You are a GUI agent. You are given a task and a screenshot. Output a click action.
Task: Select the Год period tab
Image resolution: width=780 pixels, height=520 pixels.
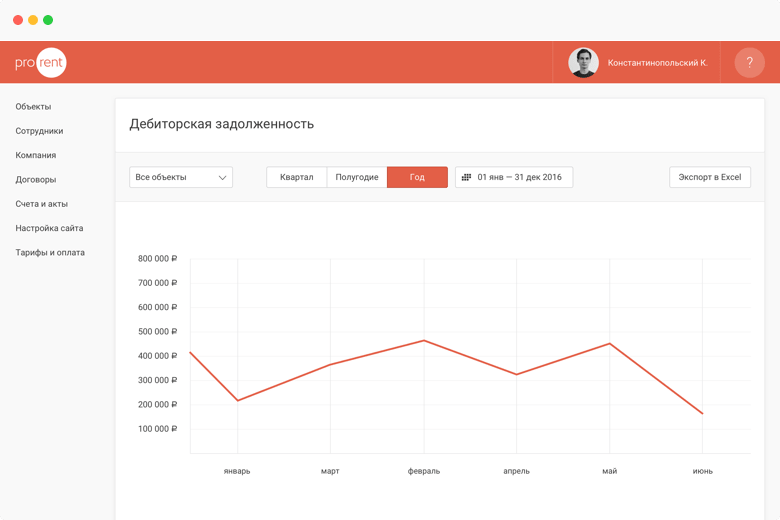click(x=417, y=177)
